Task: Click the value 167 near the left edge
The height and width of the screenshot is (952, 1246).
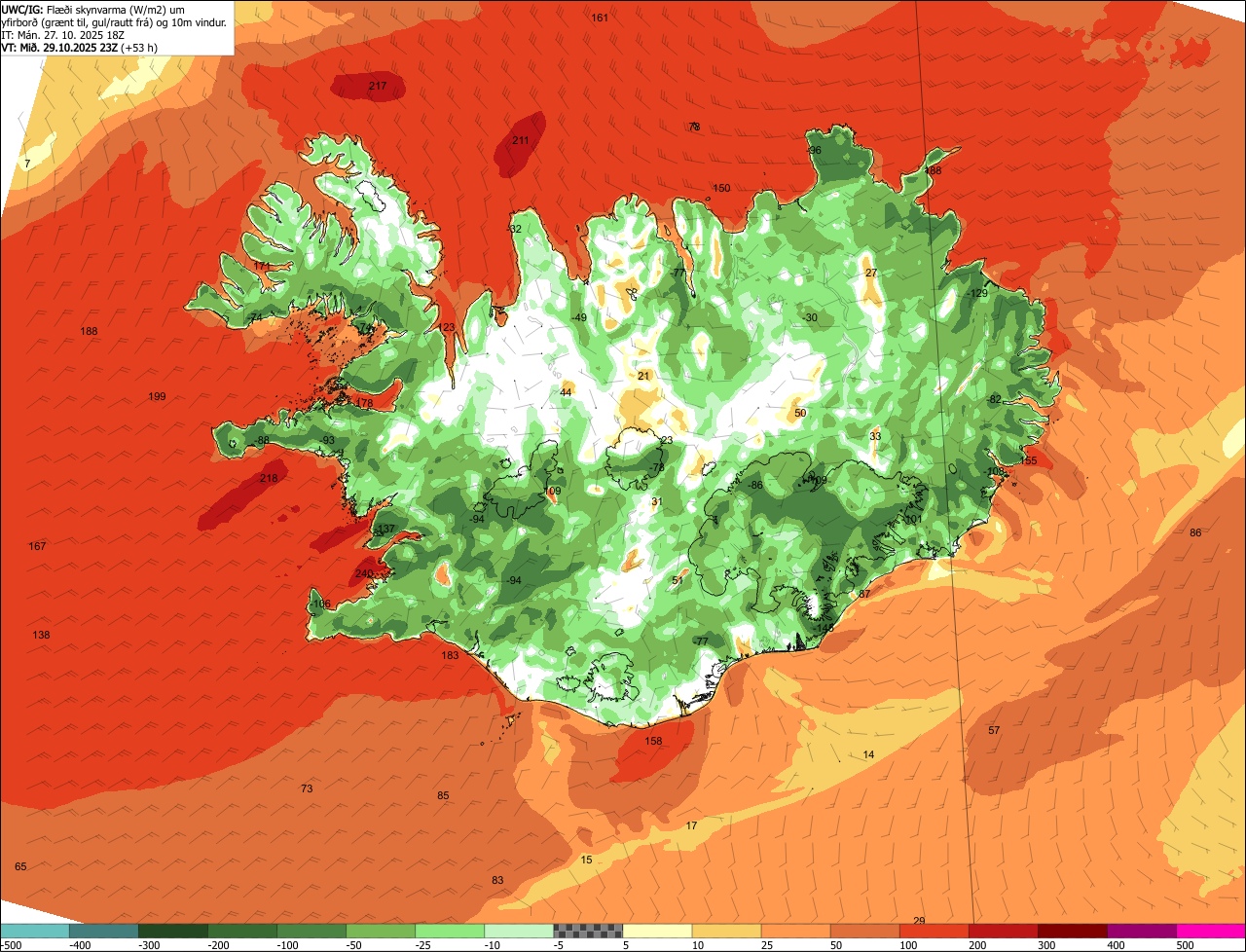Action: (x=37, y=546)
